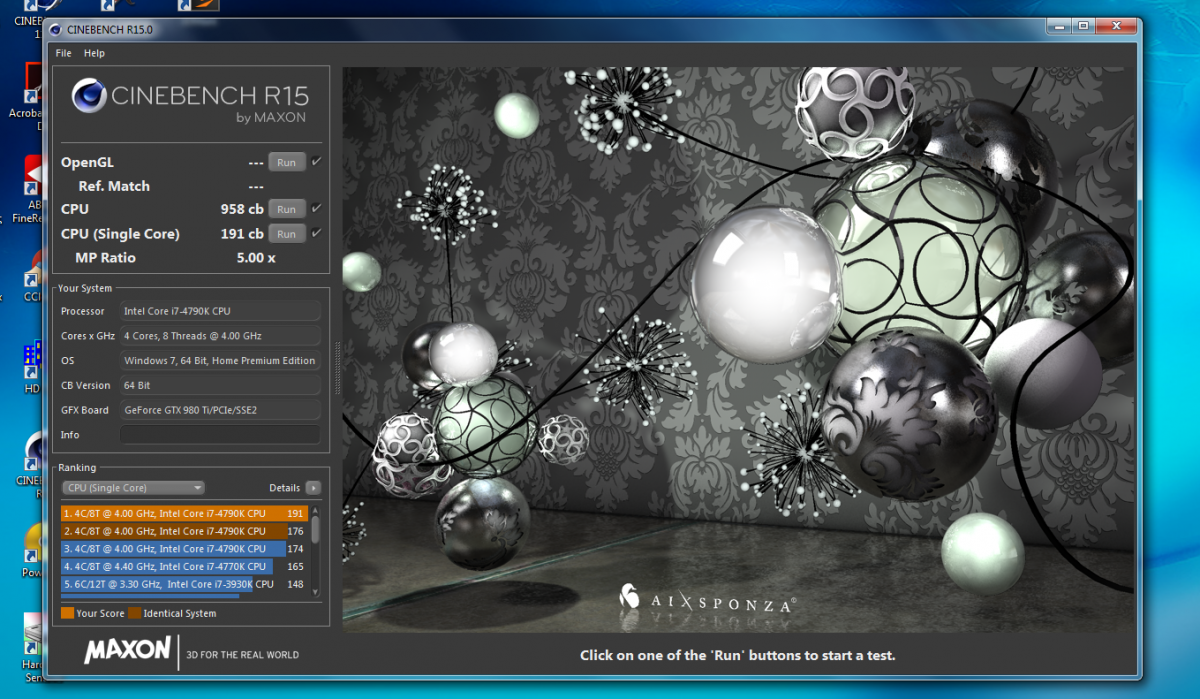Open the File menu
Viewport: 1200px width, 699px height.
point(63,53)
